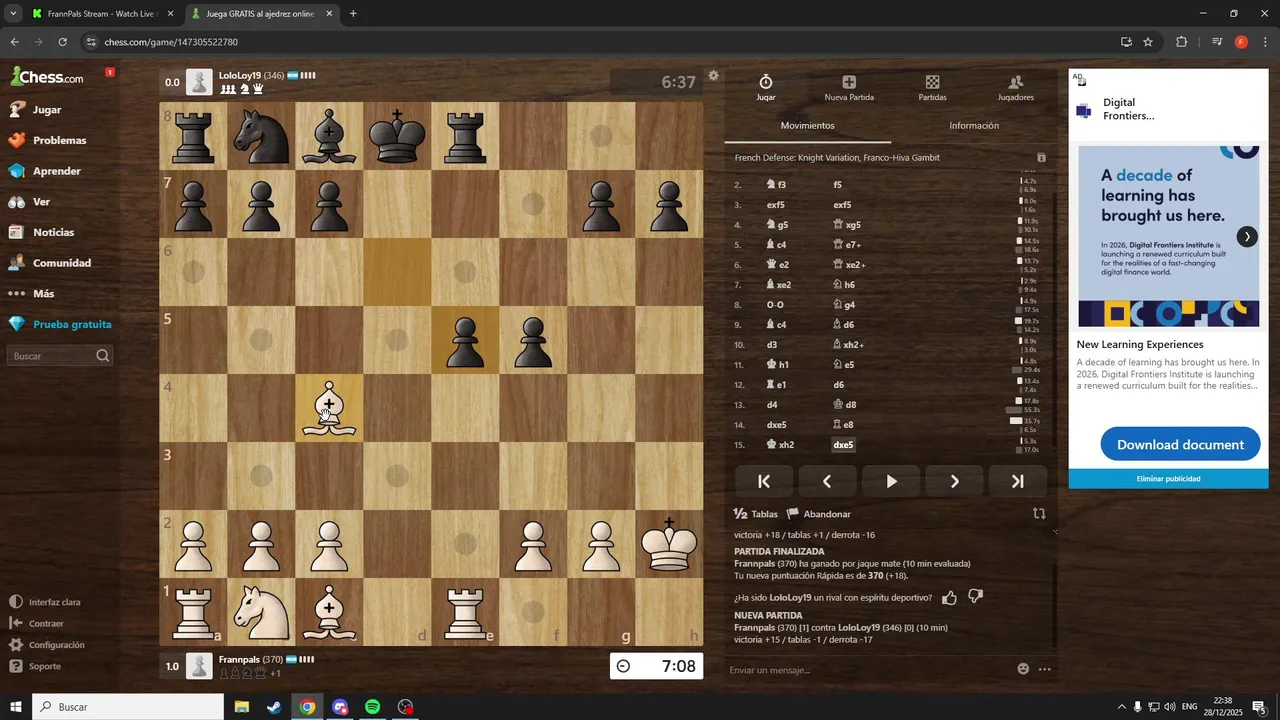This screenshot has height=720, width=1280.
Task: Collapse the sidebar with Contraer
Action: click(x=37, y=623)
